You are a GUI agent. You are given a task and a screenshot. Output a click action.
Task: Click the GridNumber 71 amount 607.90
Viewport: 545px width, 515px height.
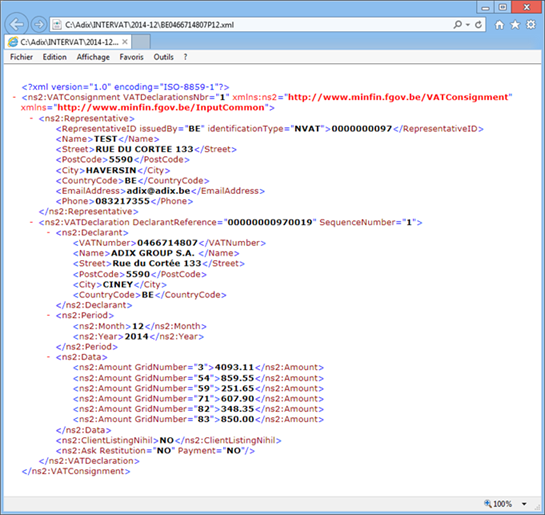(x=237, y=399)
